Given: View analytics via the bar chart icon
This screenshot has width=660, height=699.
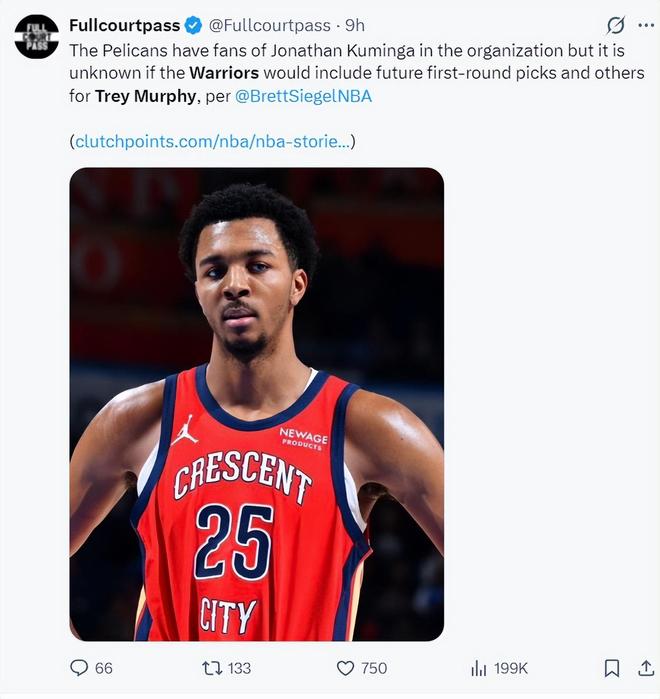Looking at the screenshot, I should (x=479, y=668).
